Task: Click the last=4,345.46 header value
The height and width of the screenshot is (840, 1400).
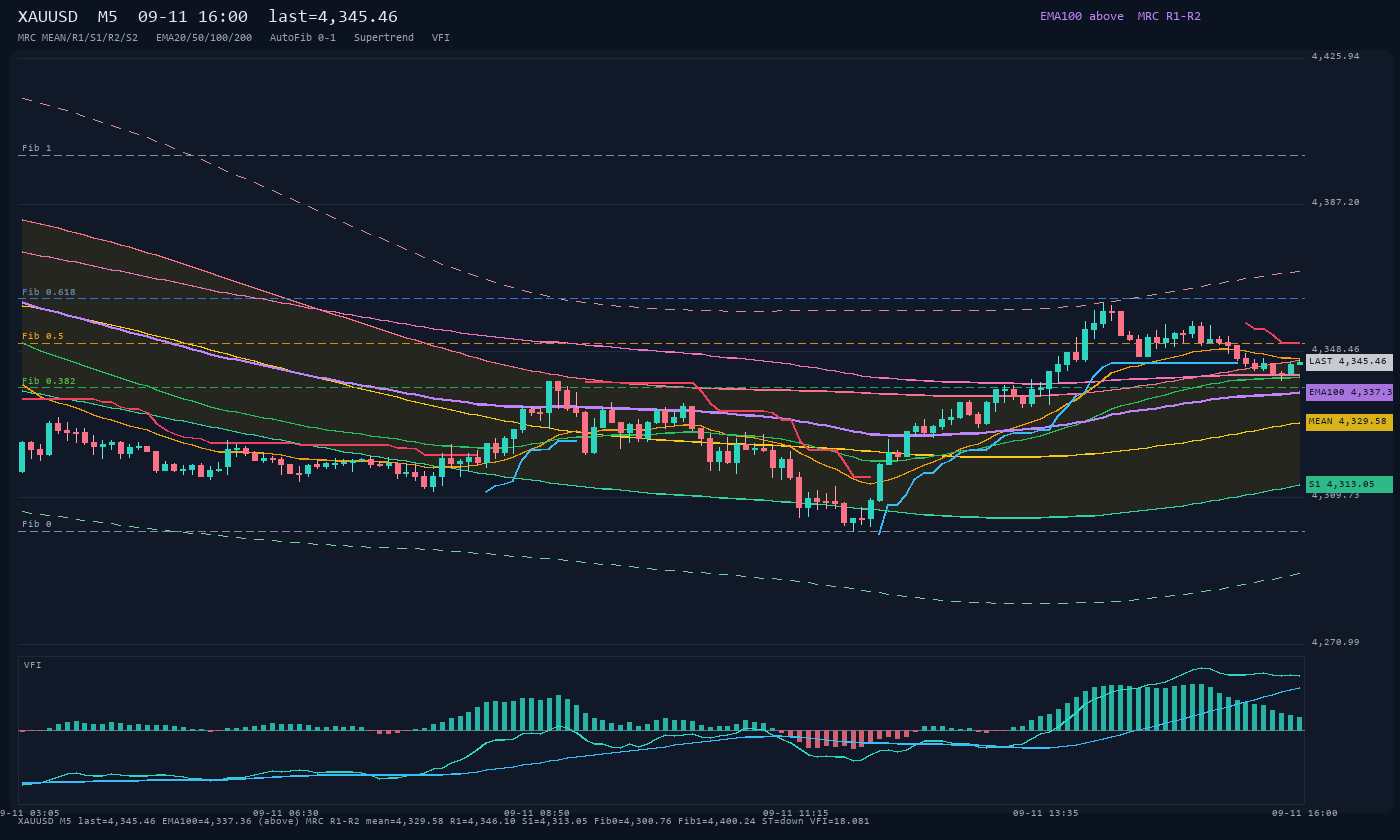Action: coord(333,16)
